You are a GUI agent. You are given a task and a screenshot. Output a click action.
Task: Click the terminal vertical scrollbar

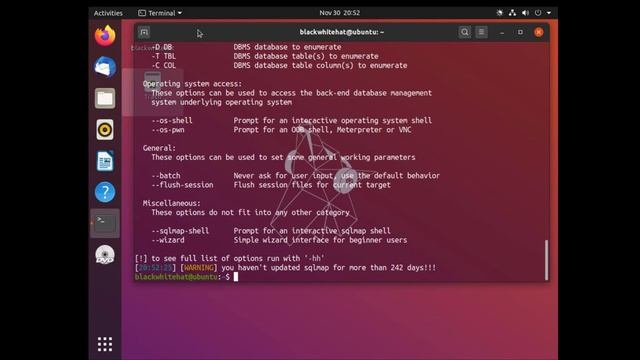[546, 260]
